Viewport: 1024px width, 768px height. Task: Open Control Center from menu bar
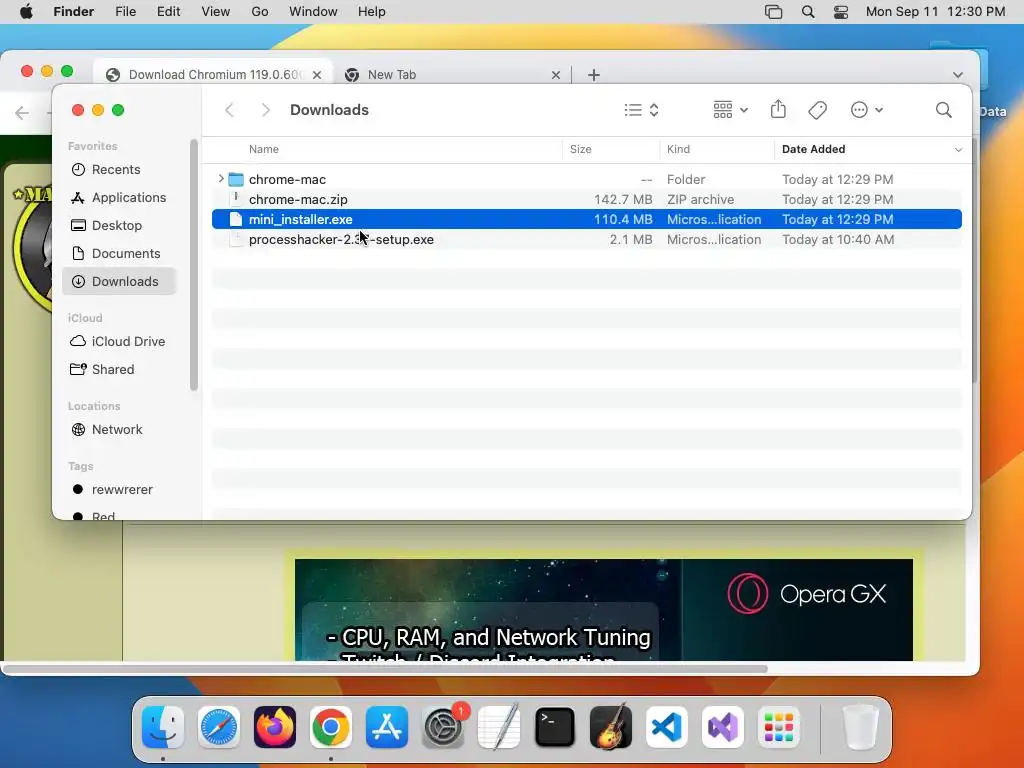841,12
